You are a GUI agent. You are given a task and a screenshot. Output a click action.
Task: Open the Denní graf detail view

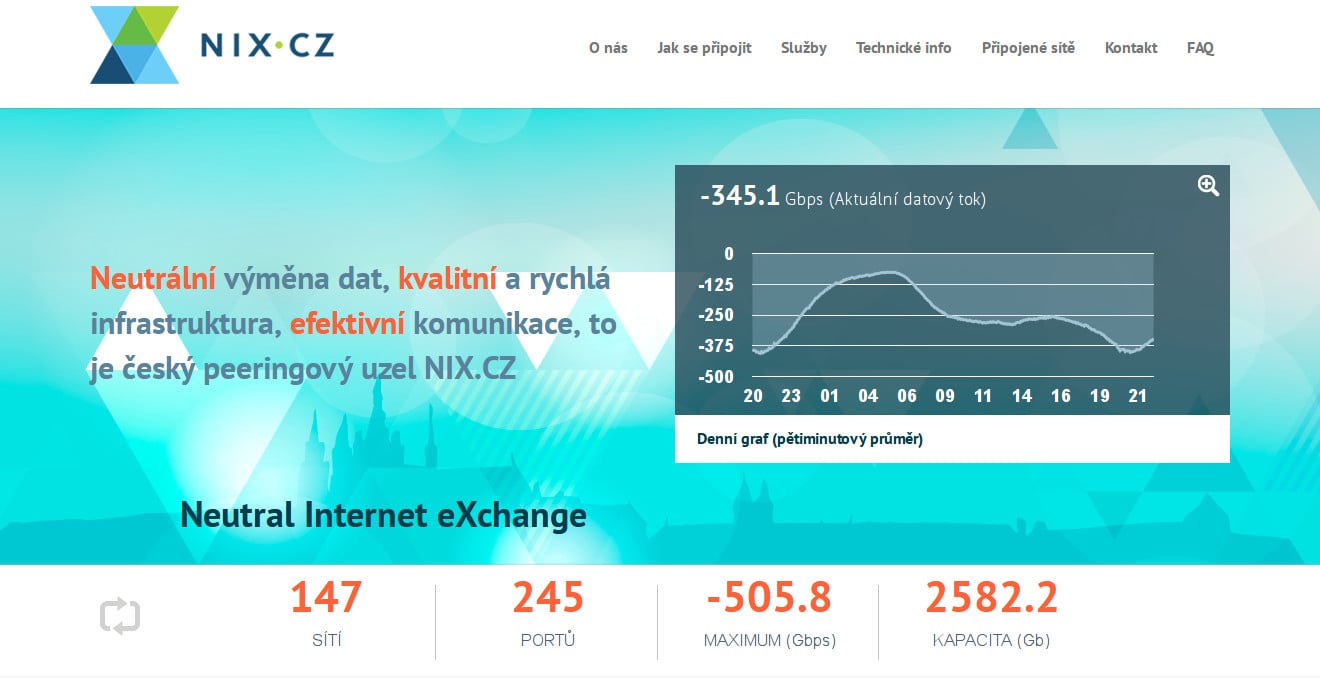point(810,439)
